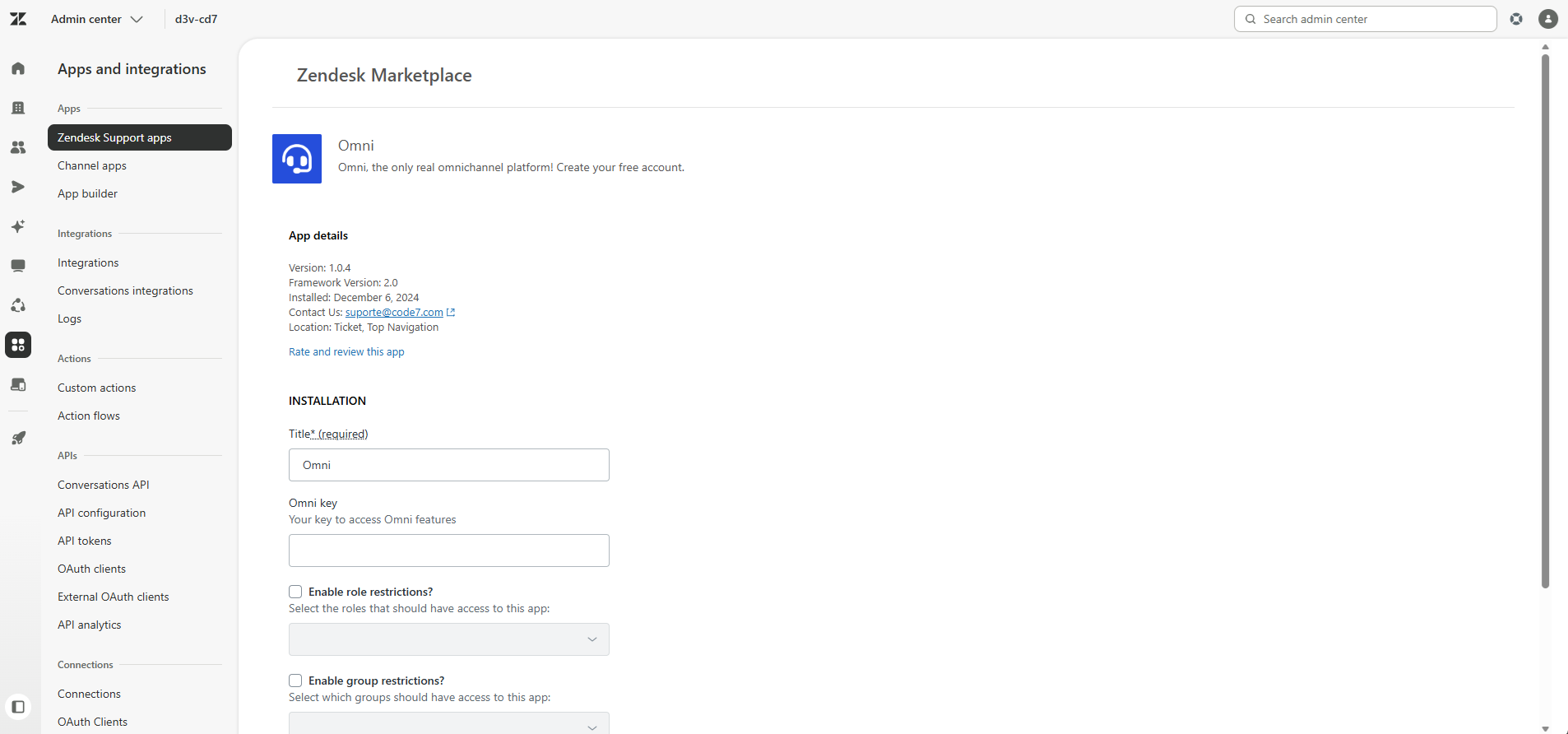Click the Omni key input field
This screenshot has width=1568, height=734.
(449, 550)
